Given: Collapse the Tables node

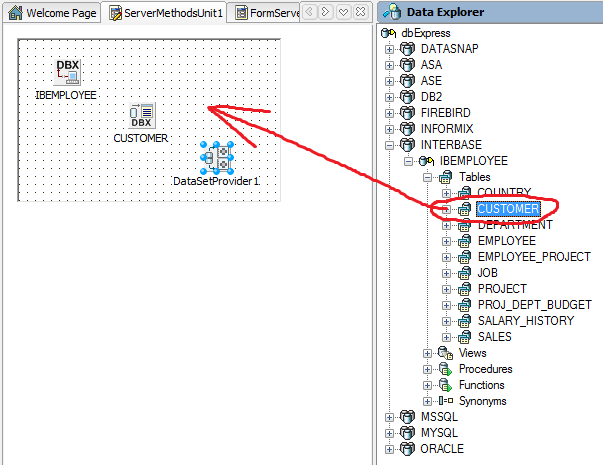Looking at the screenshot, I should pyautogui.click(x=427, y=178).
